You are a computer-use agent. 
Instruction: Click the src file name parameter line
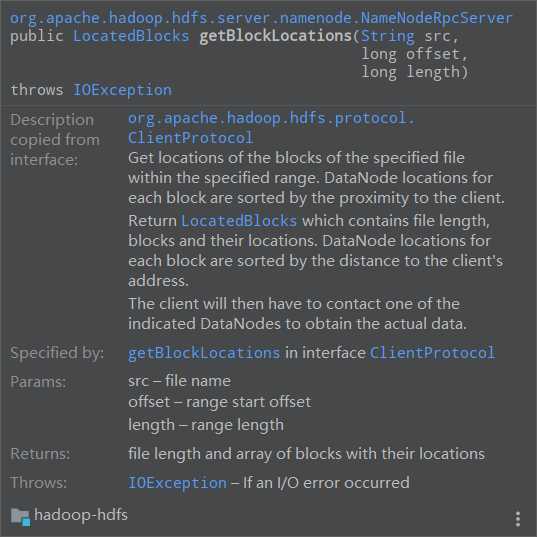[179, 381]
